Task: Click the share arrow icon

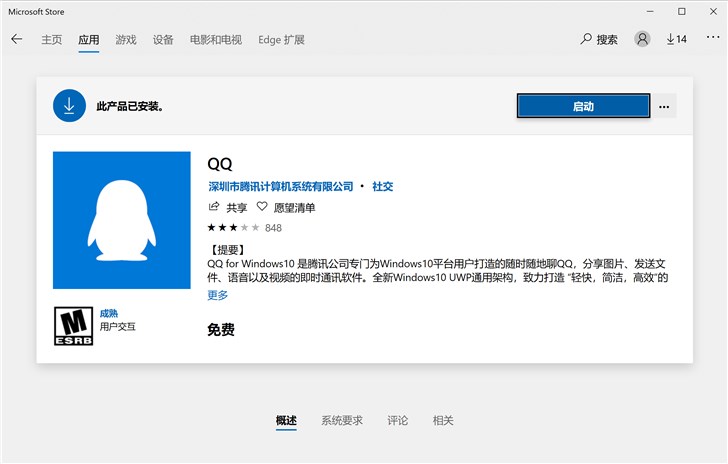Action: 214,207
